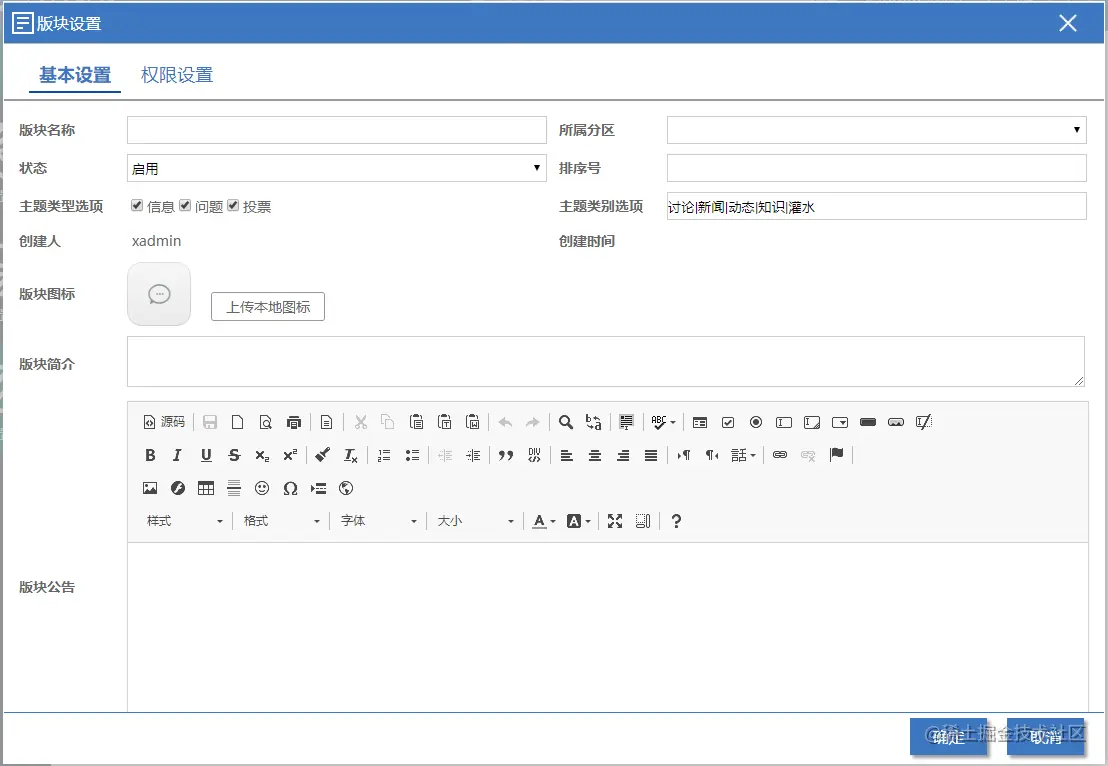The image size is (1108, 766).
Task: Click the 取消 cancel button
Action: click(x=1045, y=737)
